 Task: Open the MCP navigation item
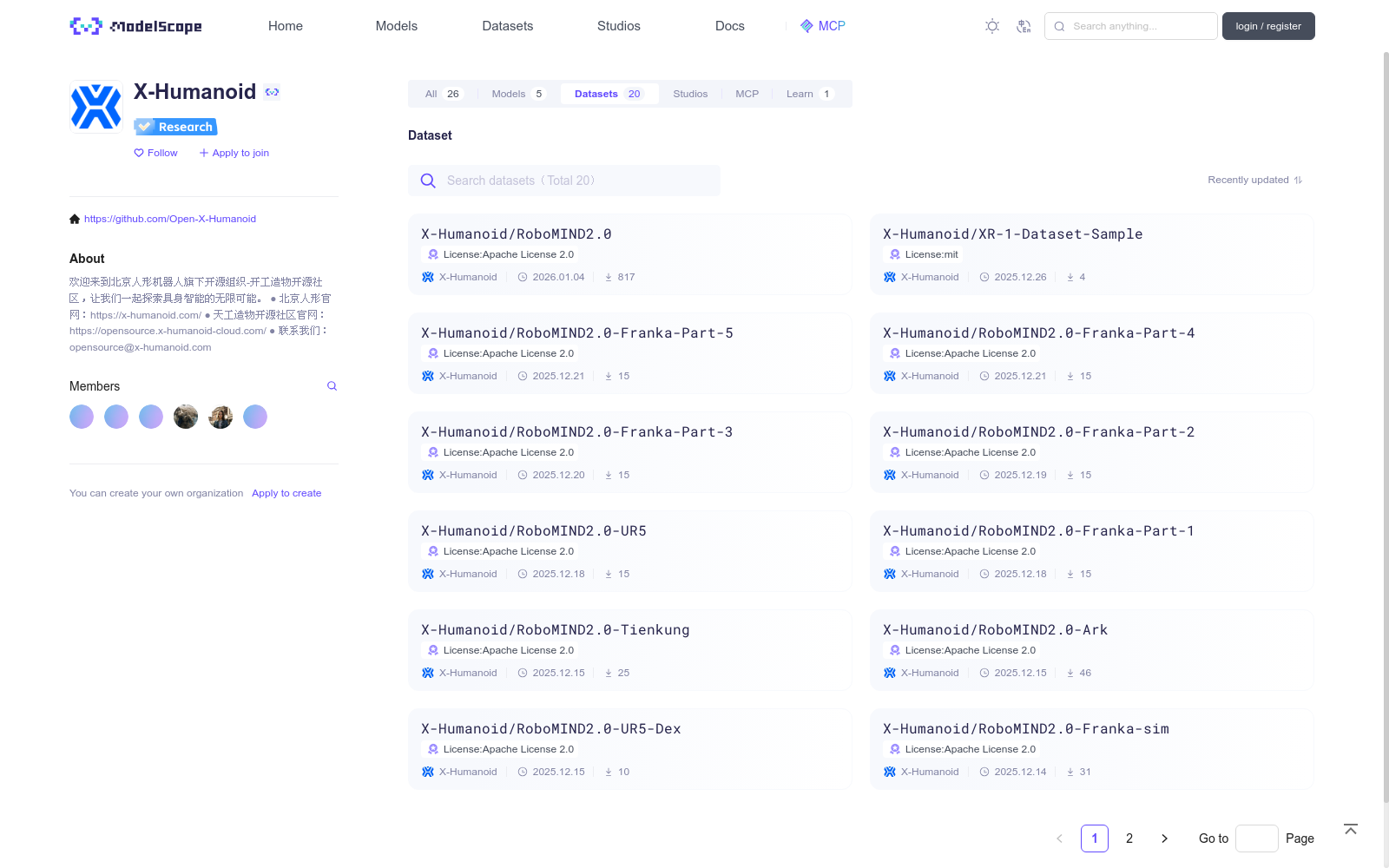point(823,26)
